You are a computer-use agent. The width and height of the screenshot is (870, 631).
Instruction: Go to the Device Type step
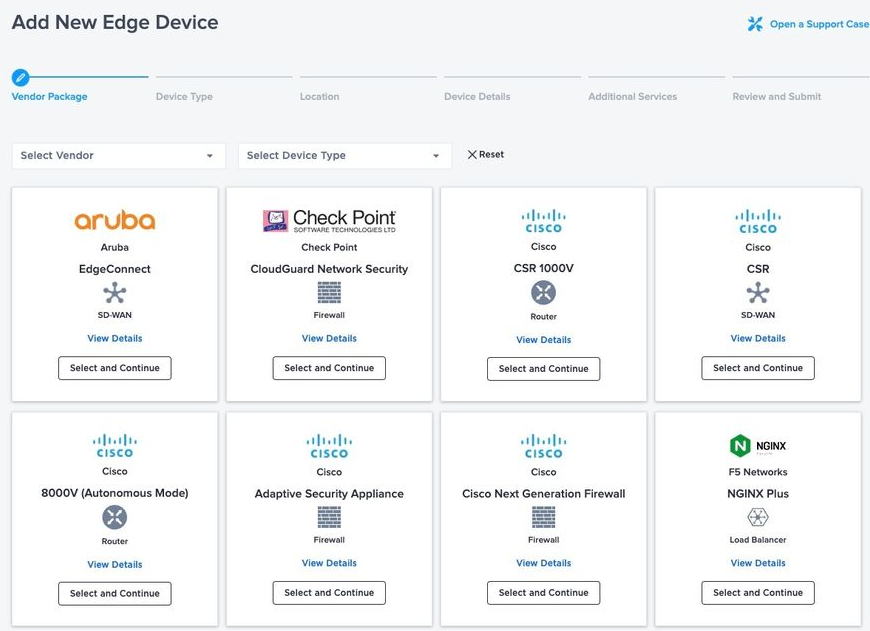(x=184, y=97)
